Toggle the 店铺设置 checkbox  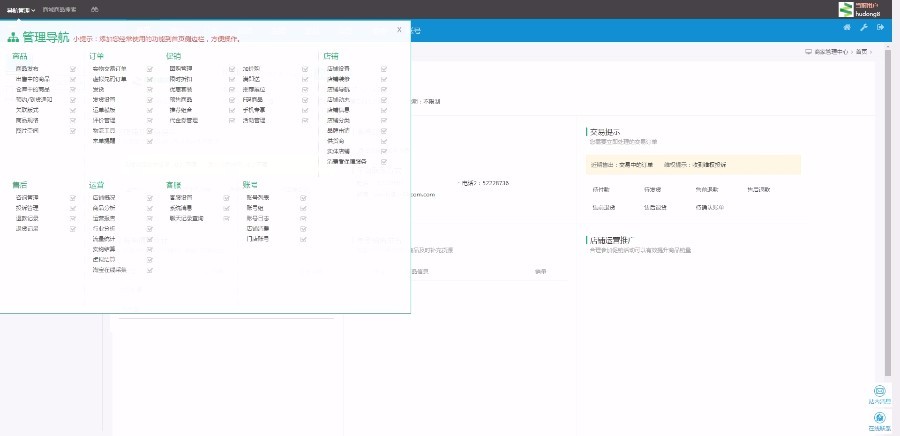click(x=384, y=69)
